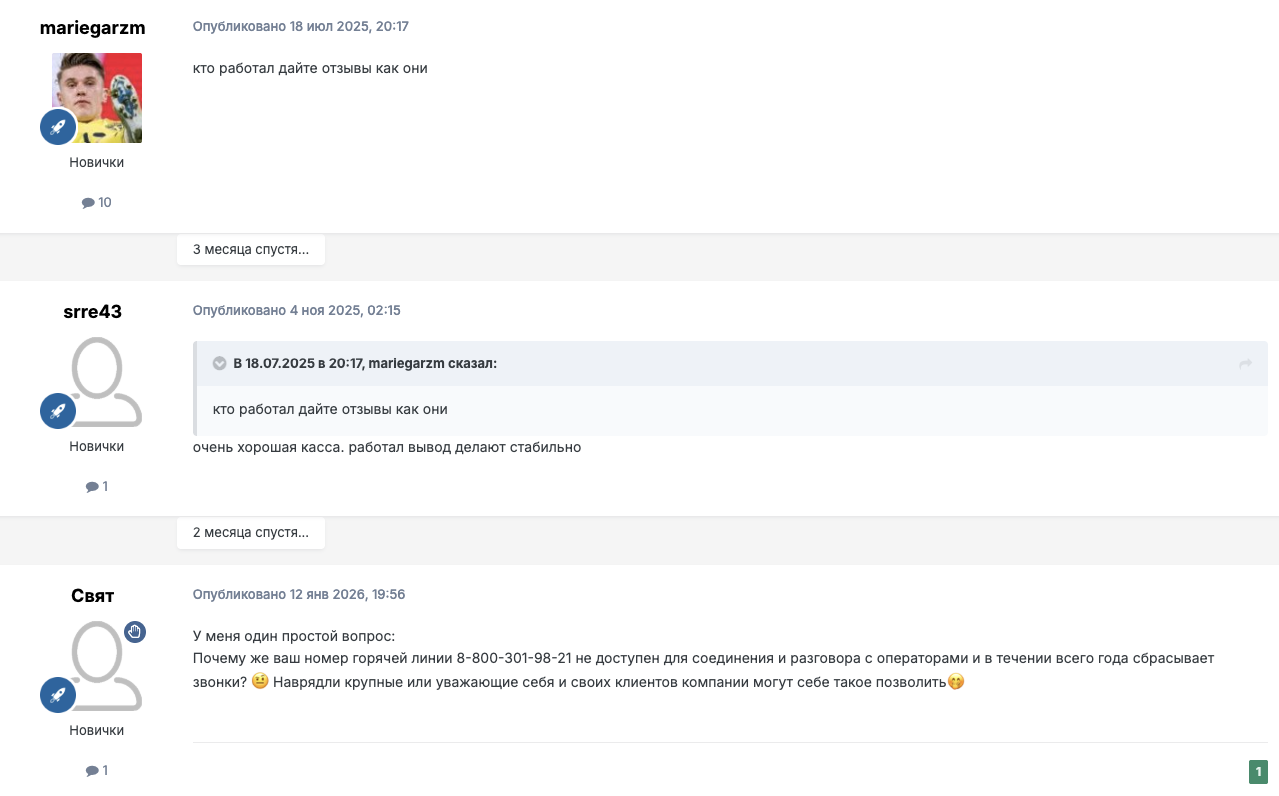
Task: Click the go-to-post arrow in the quote header
Action: point(1245,364)
